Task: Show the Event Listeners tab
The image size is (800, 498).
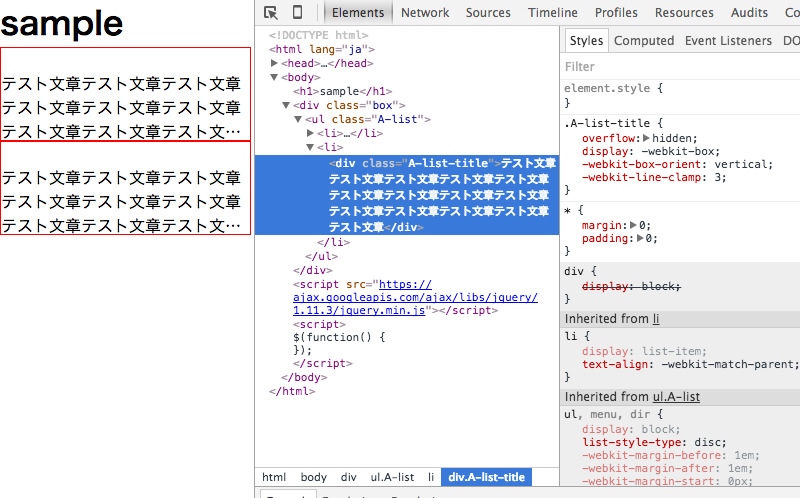Action: click(x=728, y=41)
